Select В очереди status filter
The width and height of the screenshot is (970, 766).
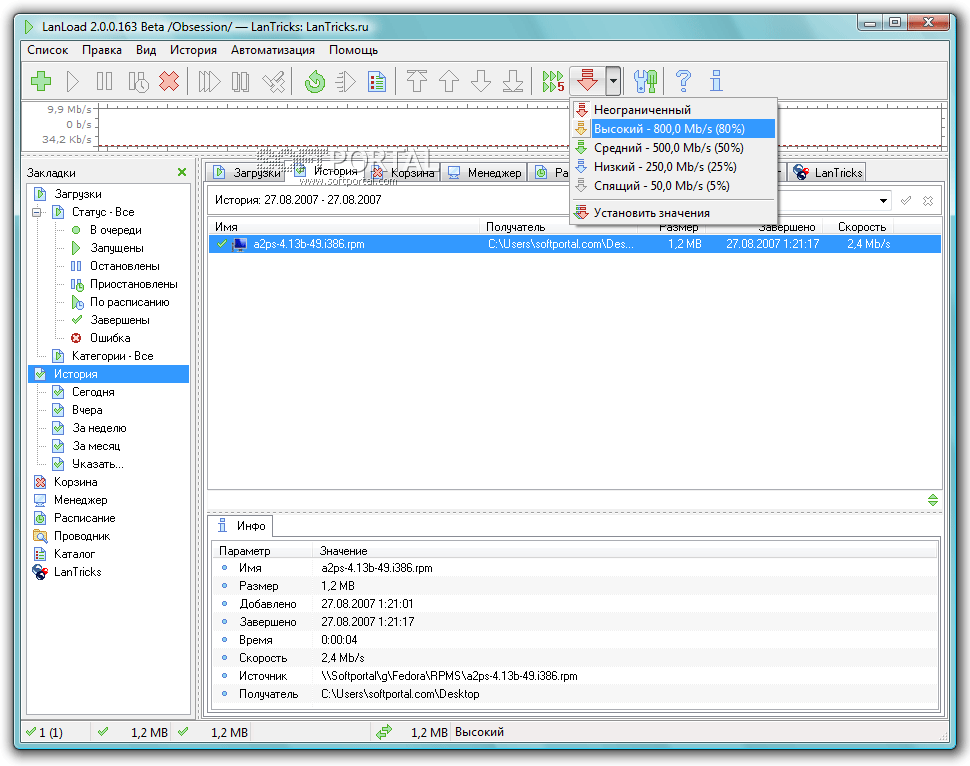(x=116, y=230)
